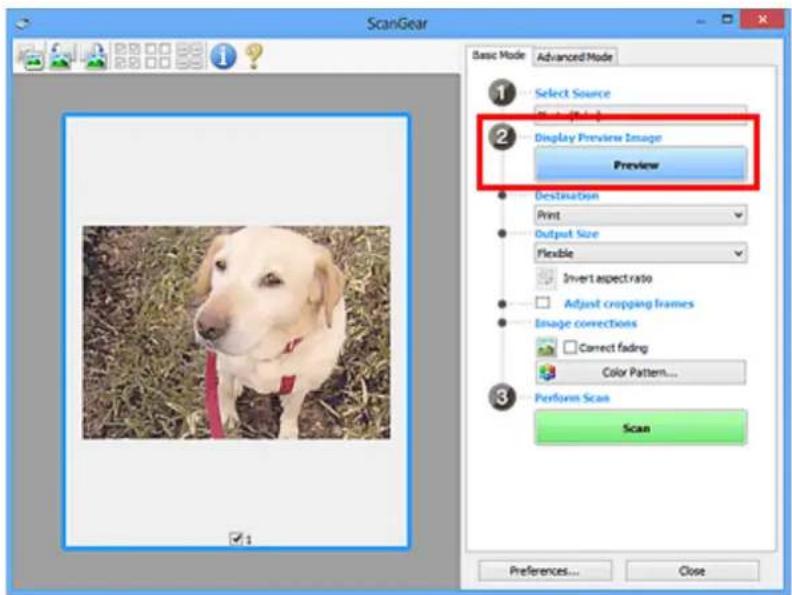This screenshot has width=792, height=595.
Task: Click the ScanGear title bar app icon
Action: tap(23, 22)
